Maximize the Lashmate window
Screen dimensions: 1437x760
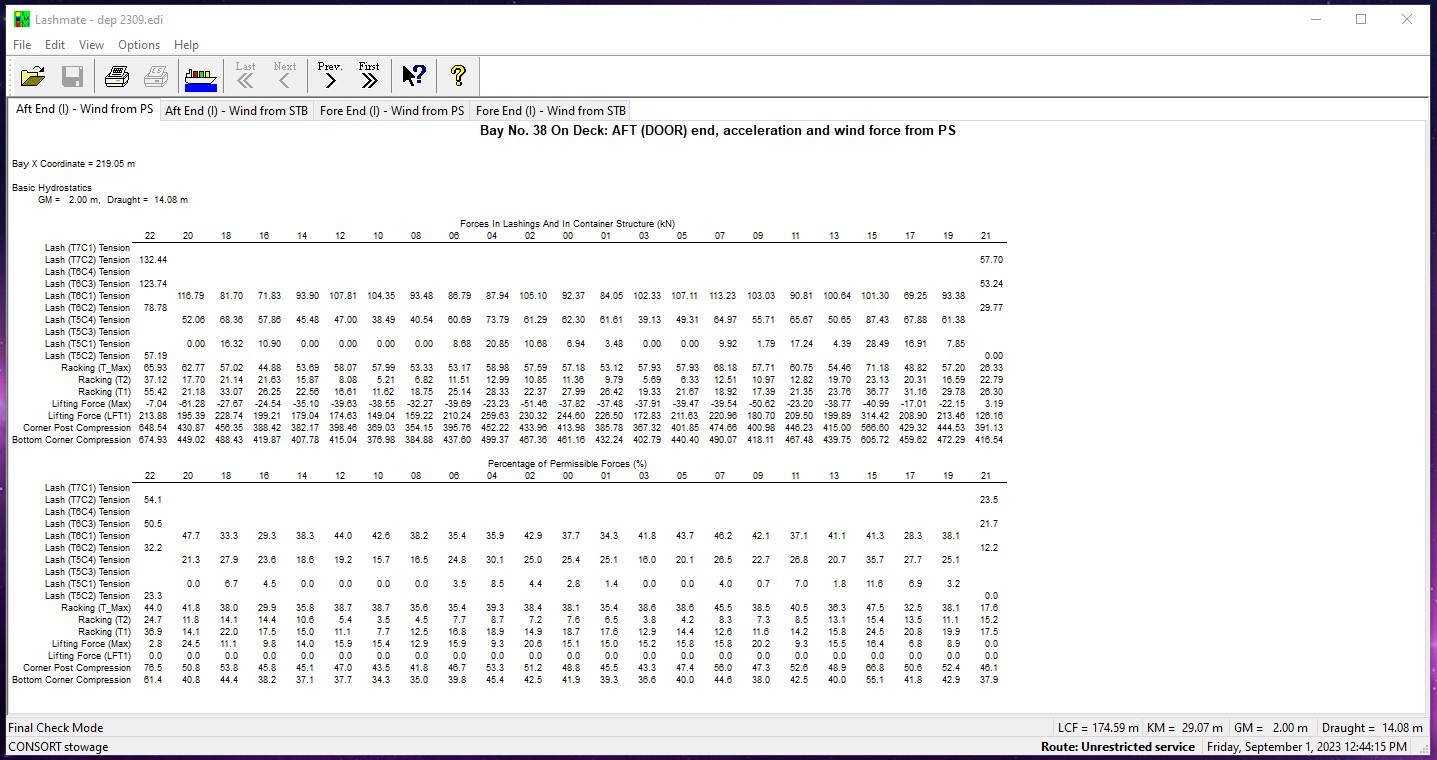1361,19
